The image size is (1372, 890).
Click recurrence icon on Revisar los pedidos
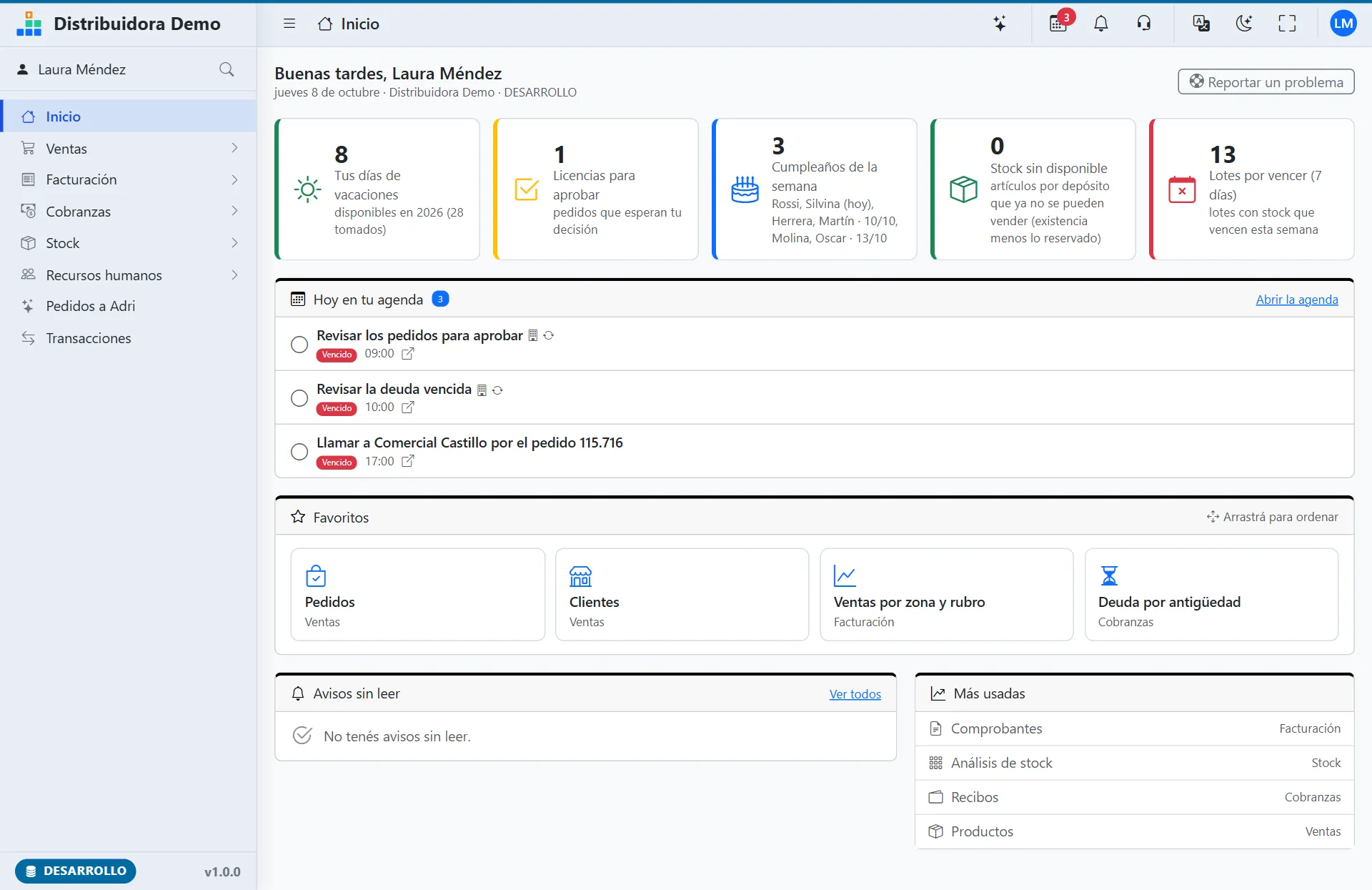click(549, 335)
